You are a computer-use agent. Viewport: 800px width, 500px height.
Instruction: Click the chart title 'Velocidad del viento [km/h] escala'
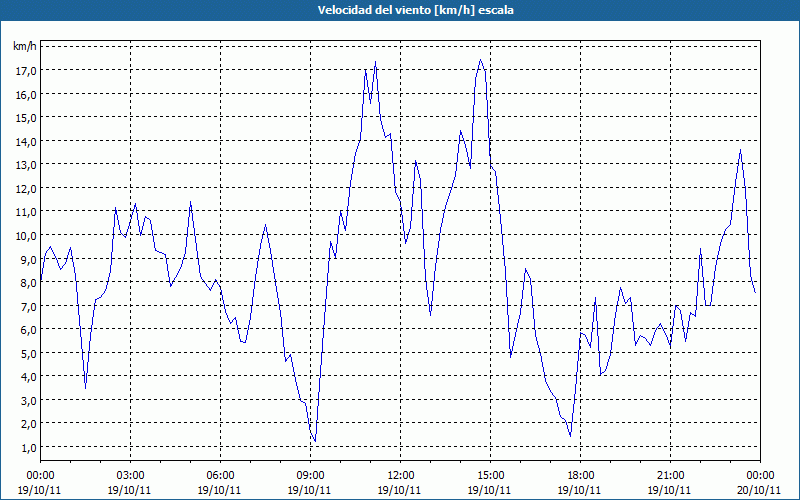tap(415, 10)
